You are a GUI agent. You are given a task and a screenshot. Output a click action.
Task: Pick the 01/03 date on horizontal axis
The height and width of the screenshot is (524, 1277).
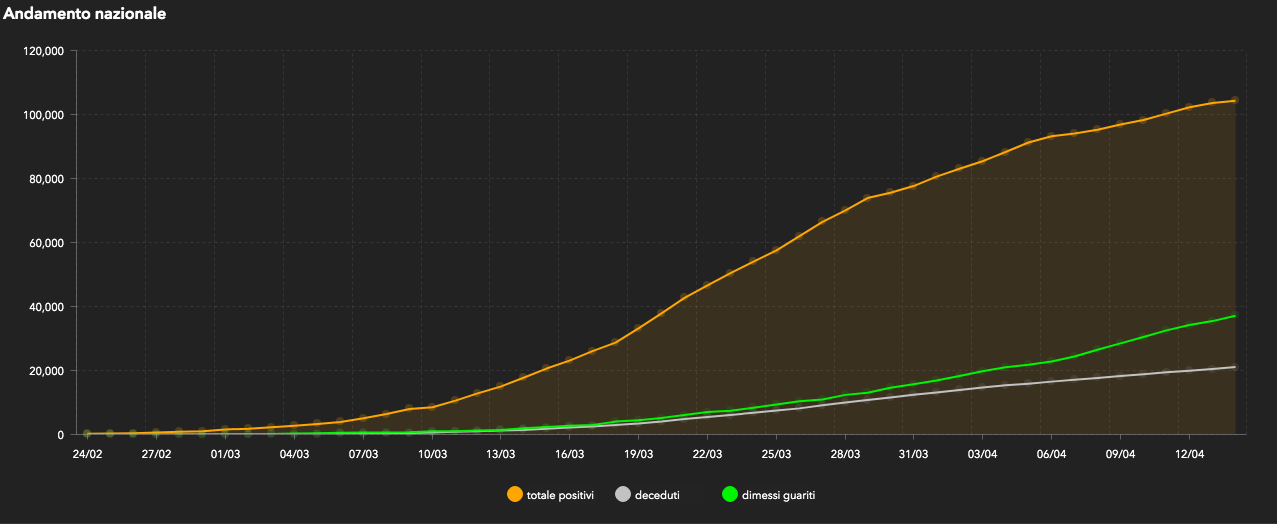point(225,453)
